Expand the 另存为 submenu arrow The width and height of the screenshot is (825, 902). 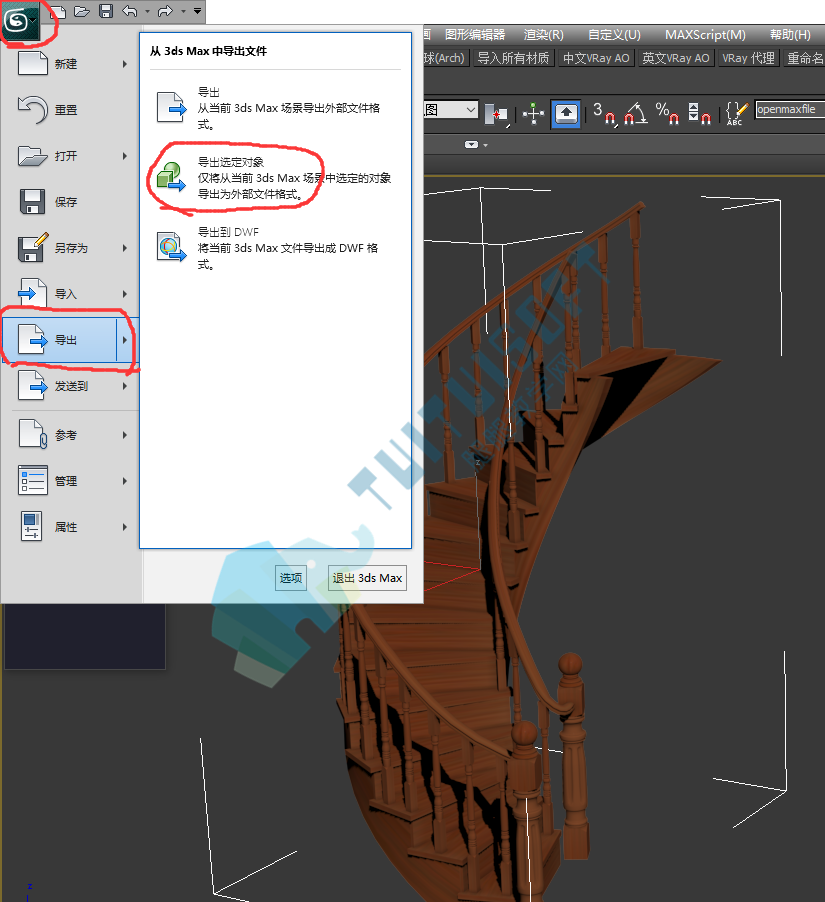[125, 248]
